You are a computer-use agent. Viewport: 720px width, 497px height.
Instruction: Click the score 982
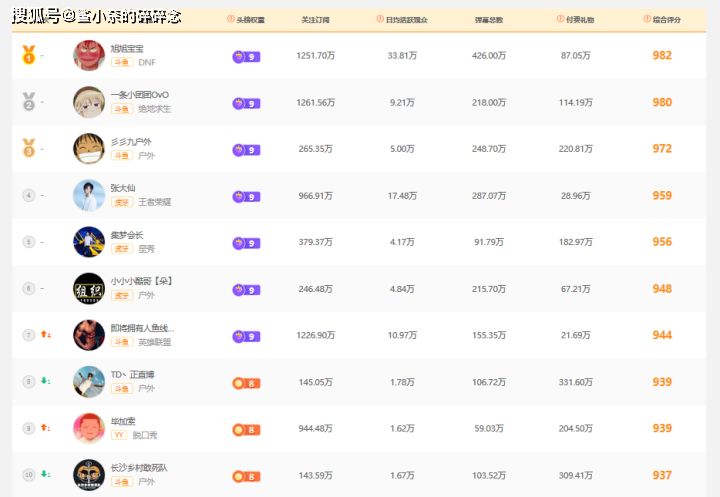tap(662, 56)
